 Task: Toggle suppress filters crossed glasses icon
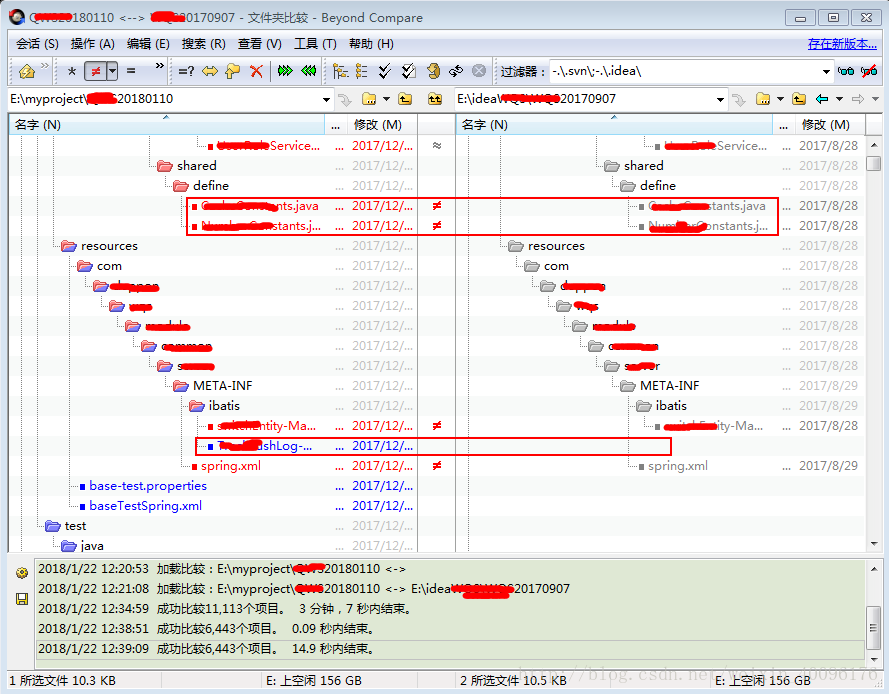[869, 71]
